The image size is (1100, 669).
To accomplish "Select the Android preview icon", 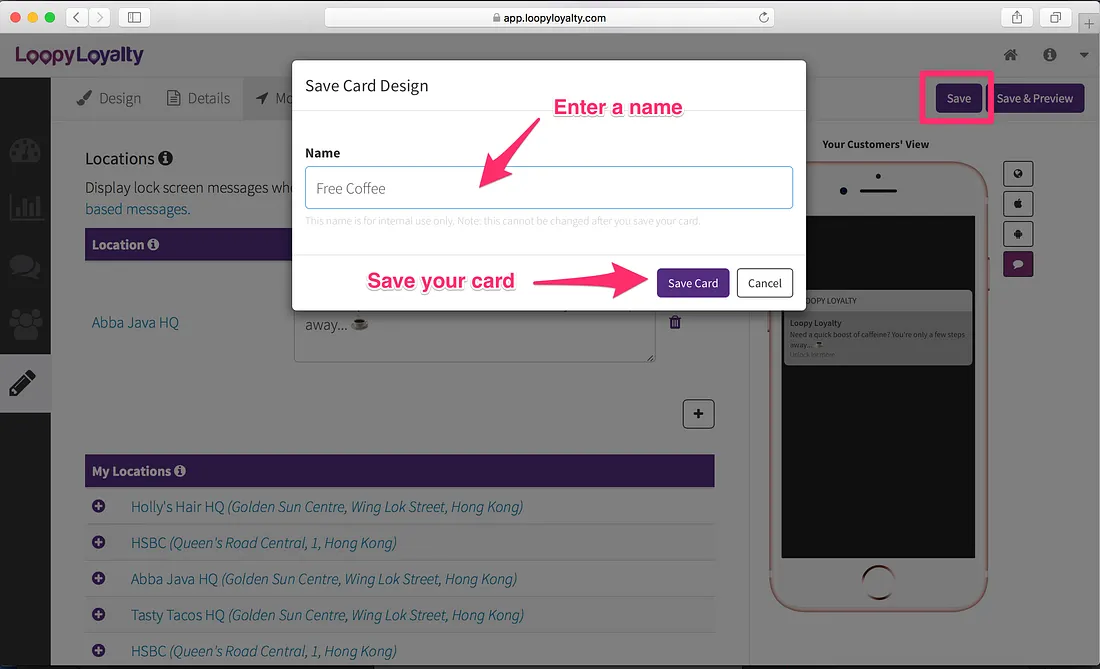I will click(1017, 234).
